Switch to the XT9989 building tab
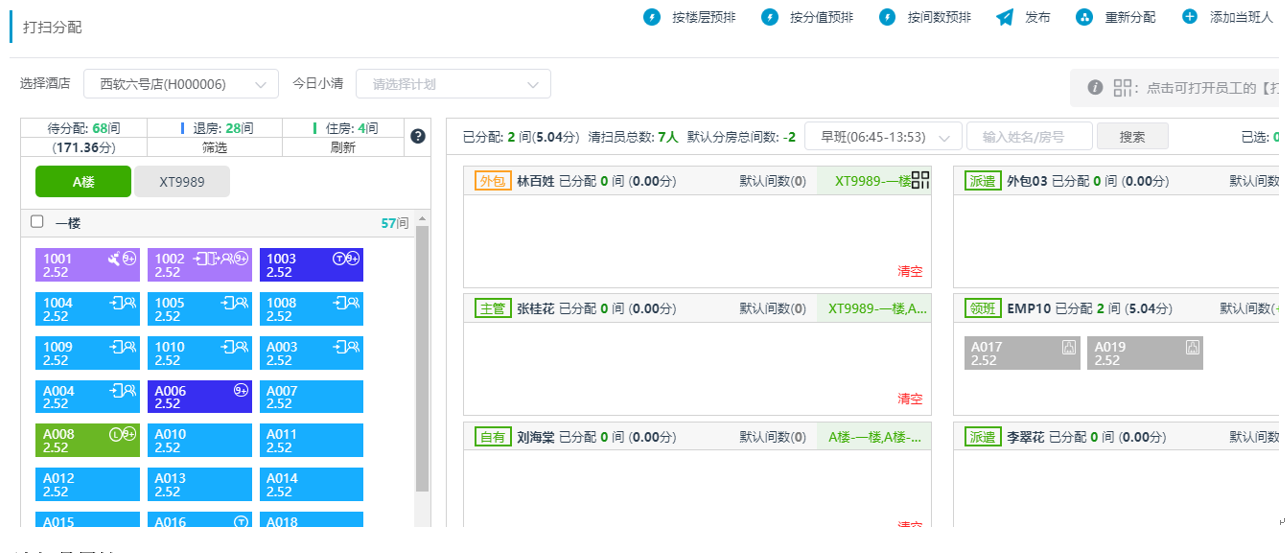 [182, 181]
